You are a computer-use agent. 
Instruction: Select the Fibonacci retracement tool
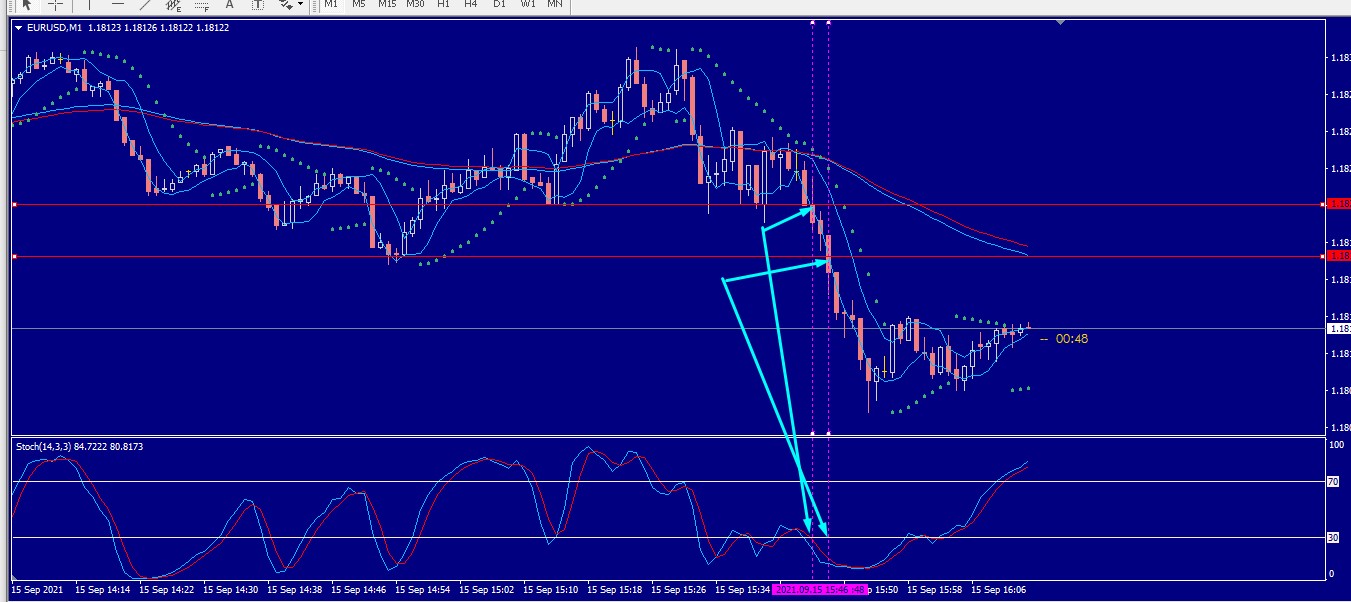201,5
